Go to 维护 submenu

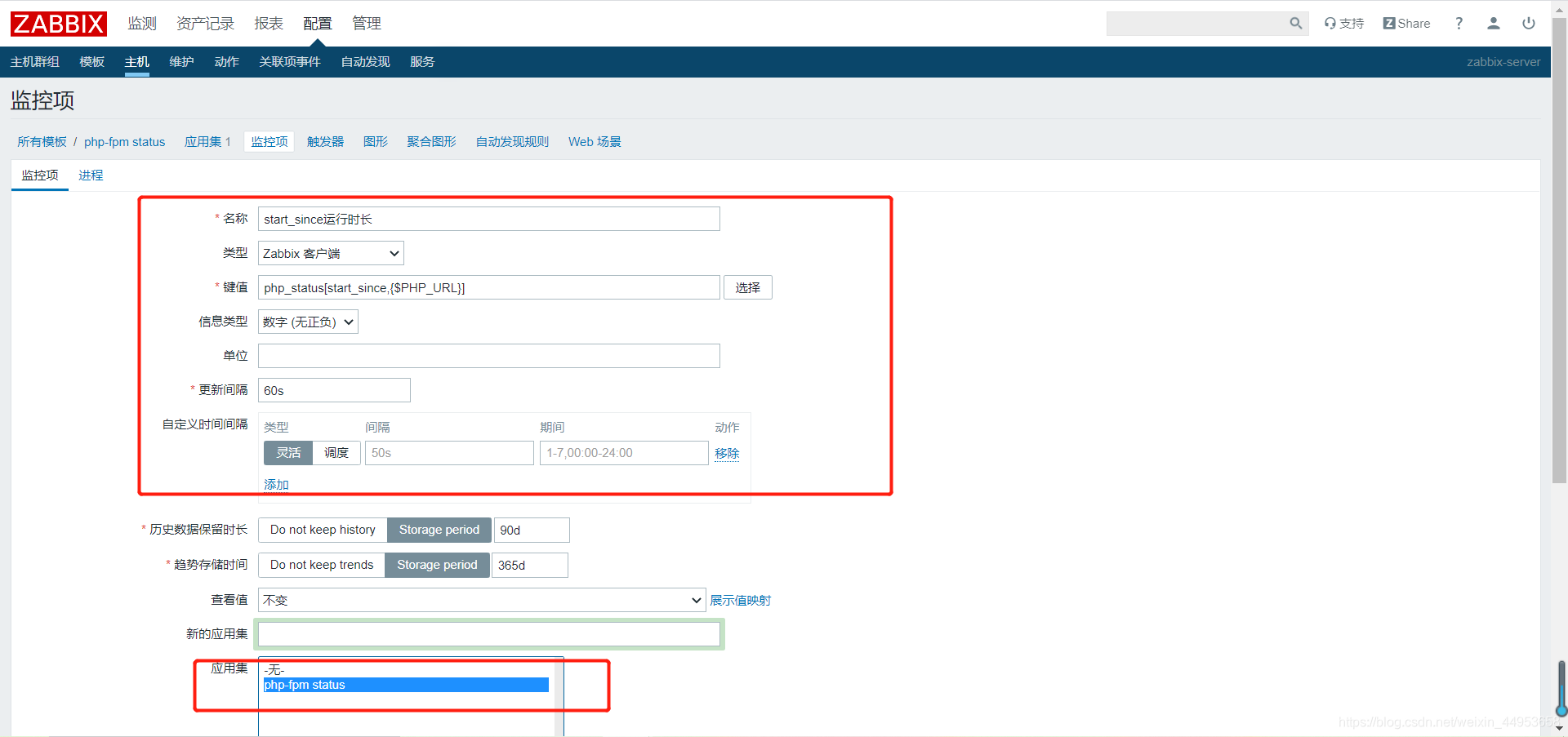tap(181, 62)
